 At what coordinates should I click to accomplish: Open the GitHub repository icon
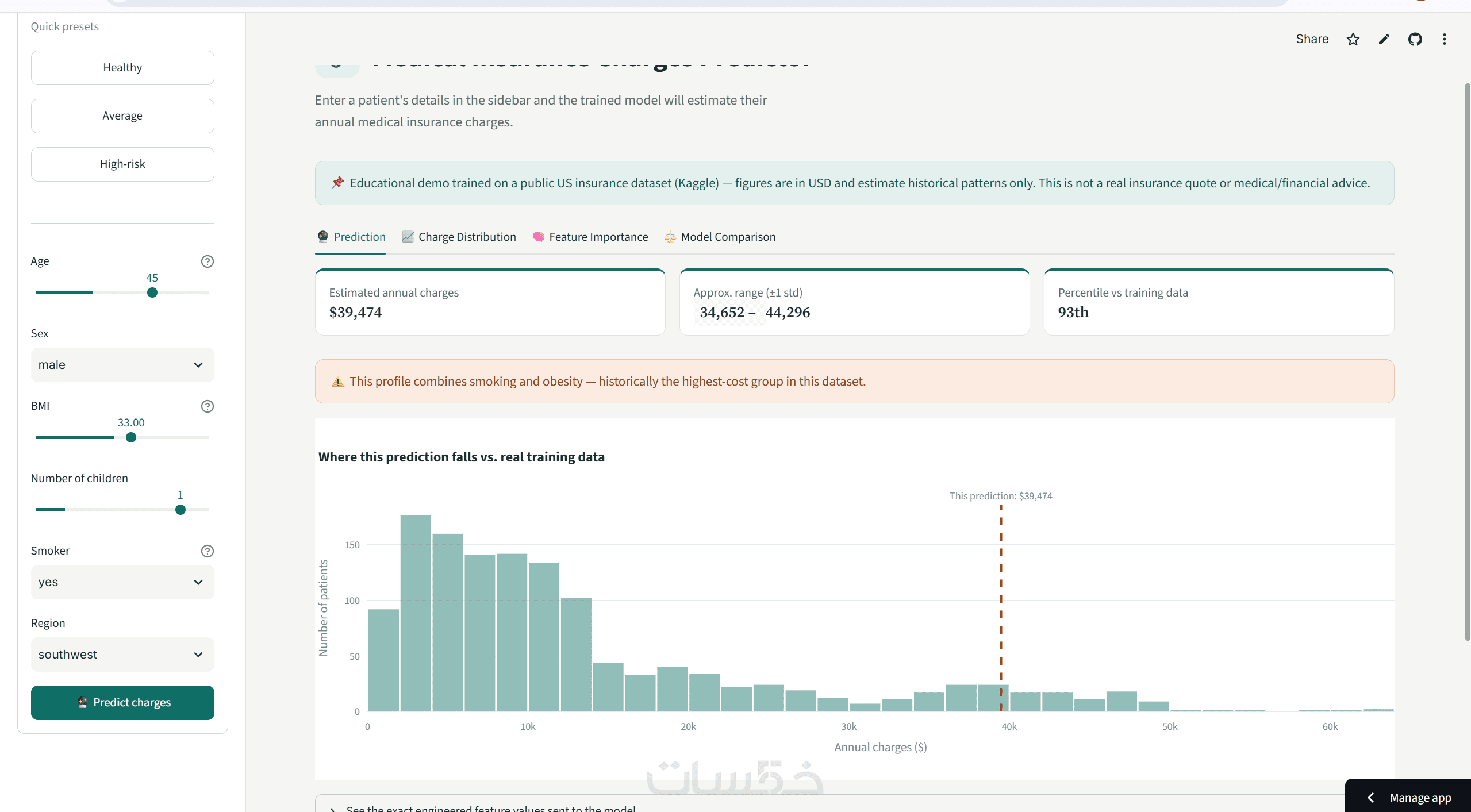1415,39
